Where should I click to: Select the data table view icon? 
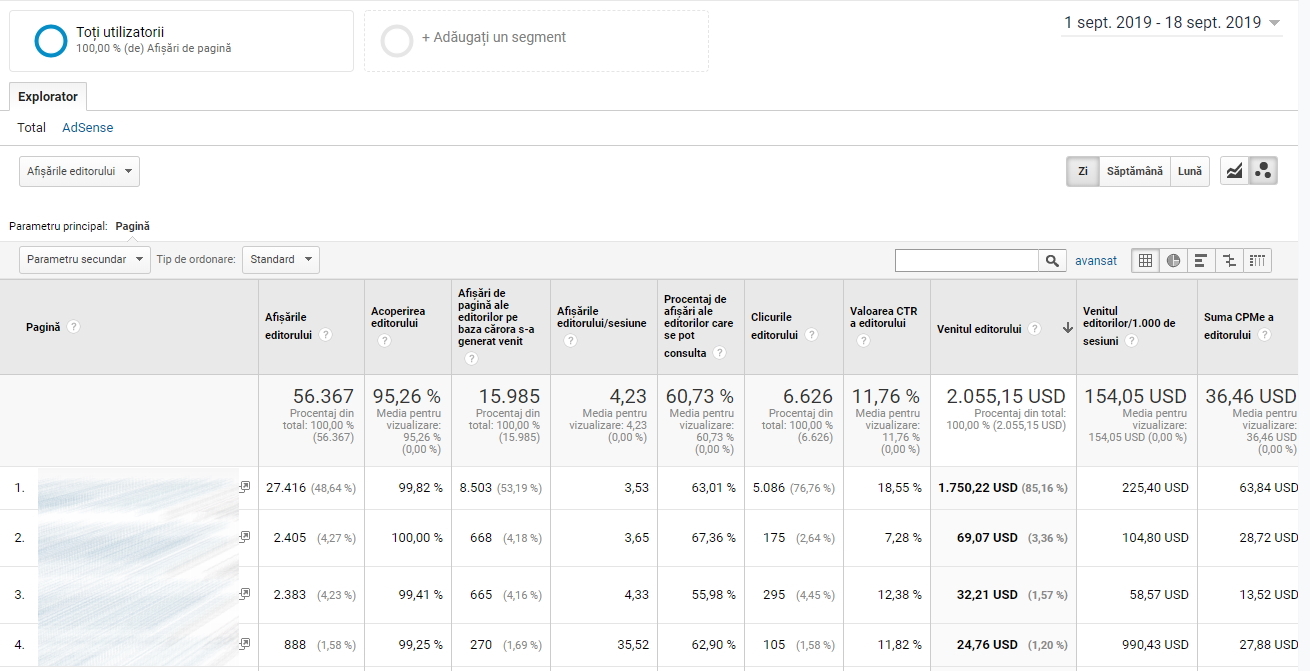click(1145, 260)
